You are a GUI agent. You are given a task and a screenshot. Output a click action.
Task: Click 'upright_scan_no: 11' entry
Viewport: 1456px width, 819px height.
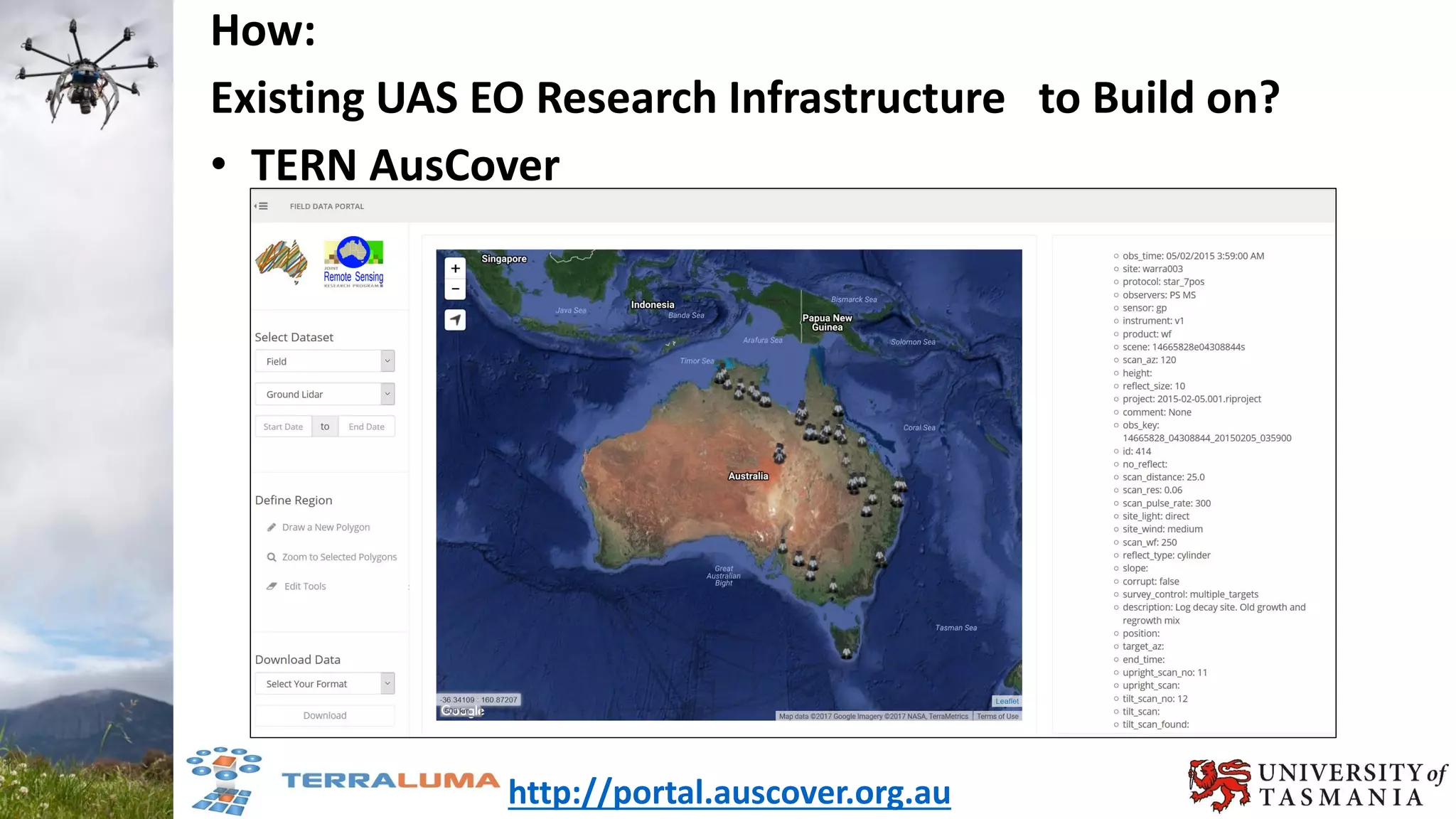coord(1165,673)
